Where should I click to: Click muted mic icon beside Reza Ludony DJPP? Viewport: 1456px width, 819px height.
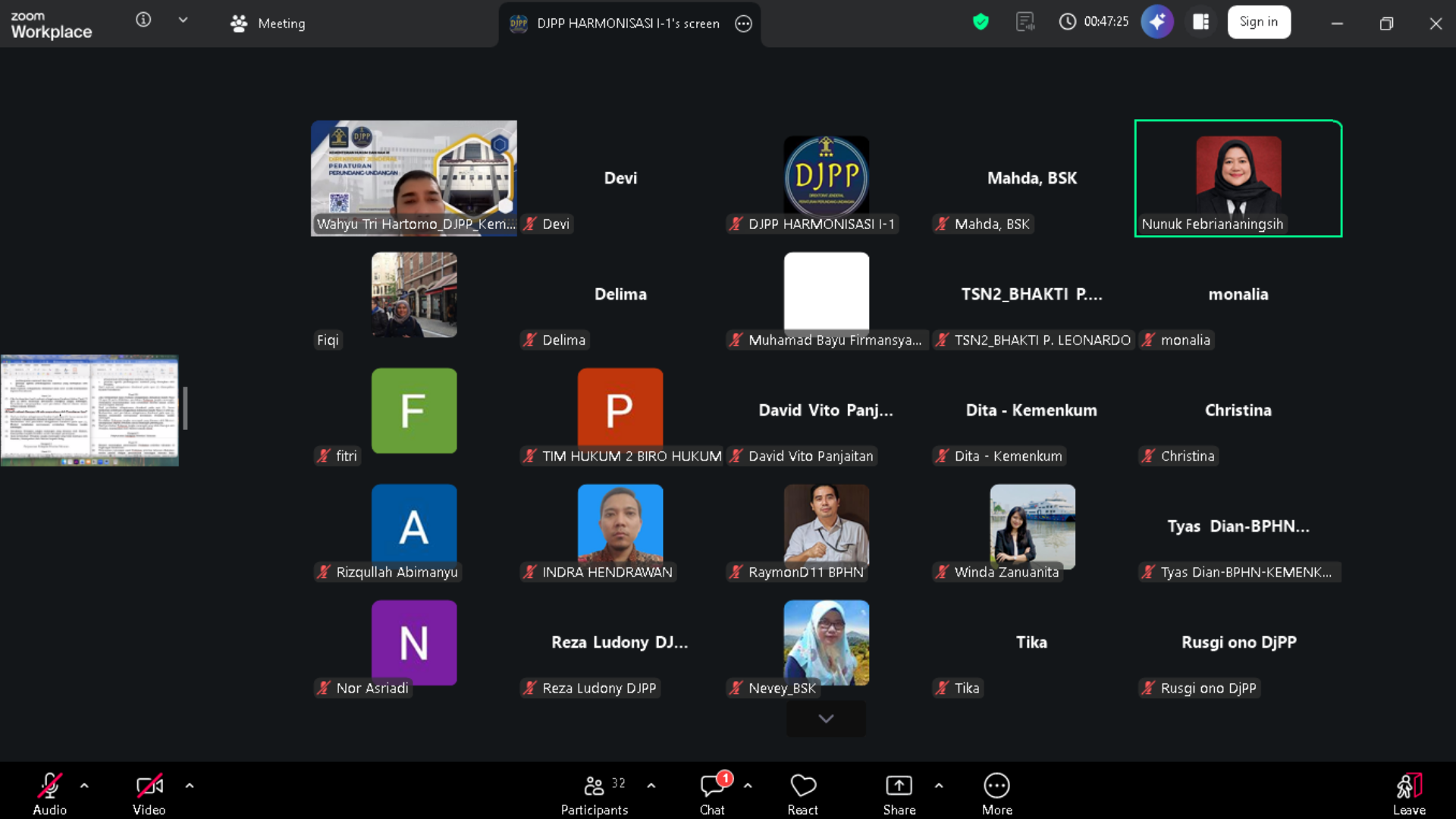530,688
